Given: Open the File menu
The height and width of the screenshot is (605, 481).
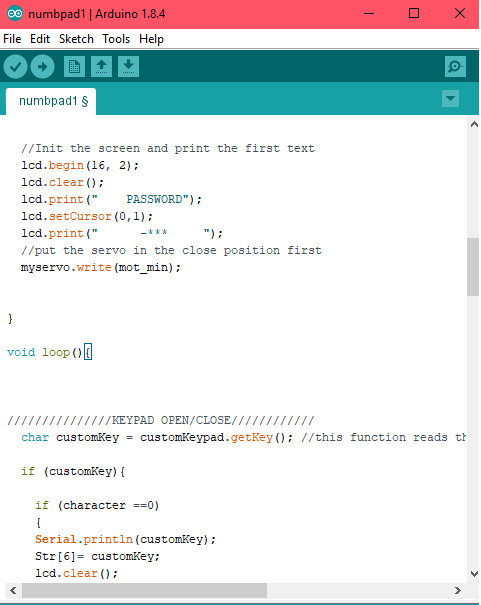Looking at the screenshot, I should tap(12, 39).
